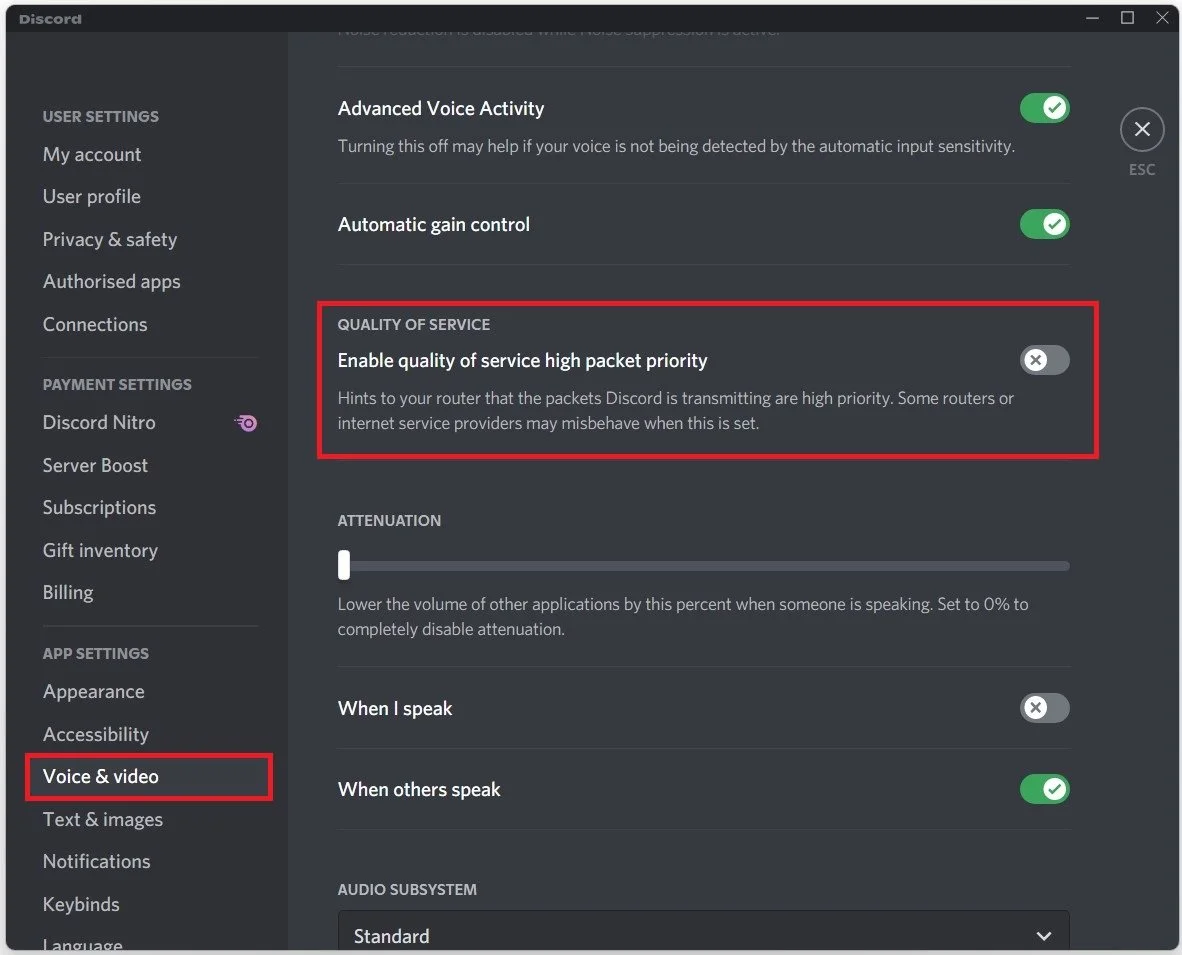Click the Nitro icon beside Discord Nitro

coord(246,423)
